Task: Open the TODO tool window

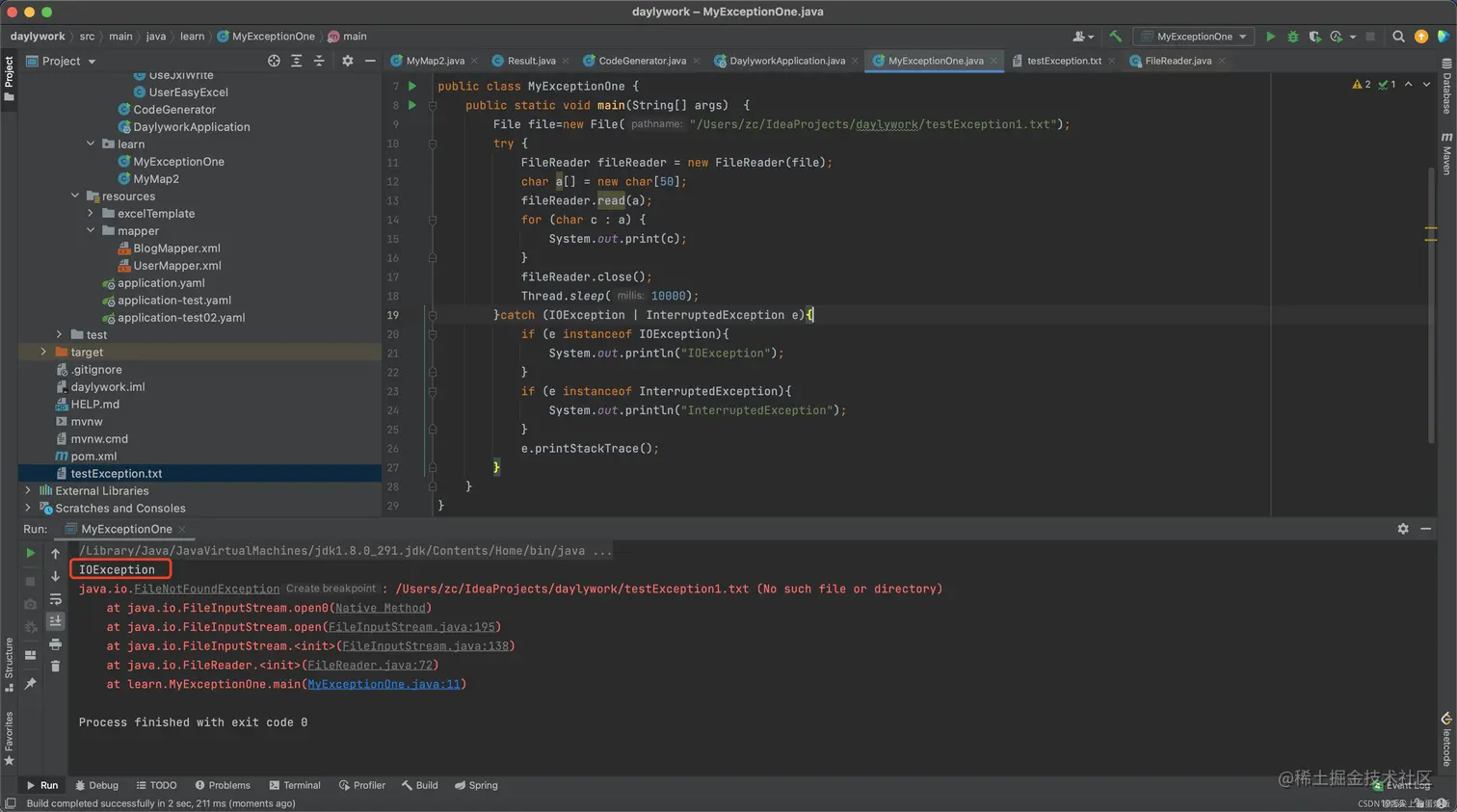Action: tap(156, 785)
